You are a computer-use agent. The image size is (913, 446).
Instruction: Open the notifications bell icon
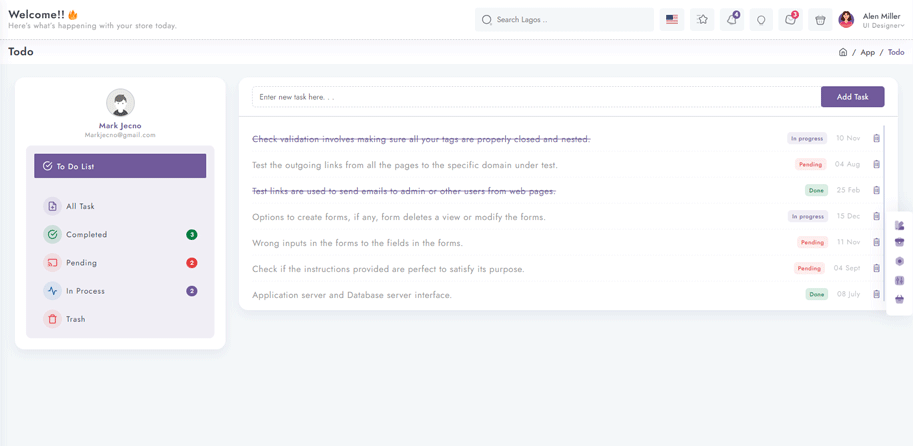point(731,19)
